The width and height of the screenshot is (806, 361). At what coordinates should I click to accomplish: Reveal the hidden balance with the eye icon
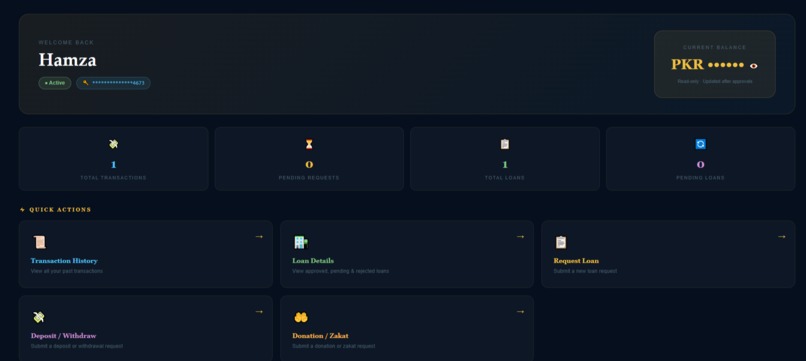(x=754, y=66)
